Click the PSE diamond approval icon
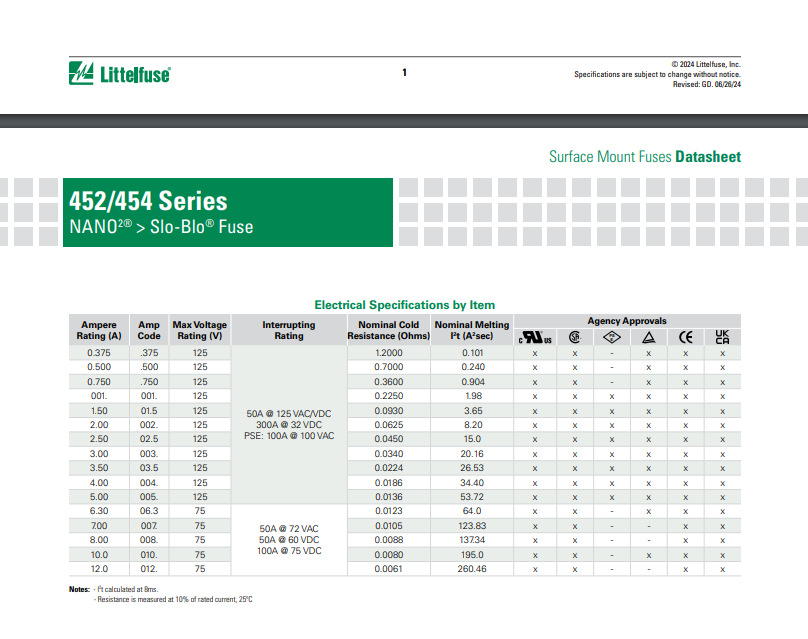The width and height of the screenshot is (808, 639). point(612,338)
